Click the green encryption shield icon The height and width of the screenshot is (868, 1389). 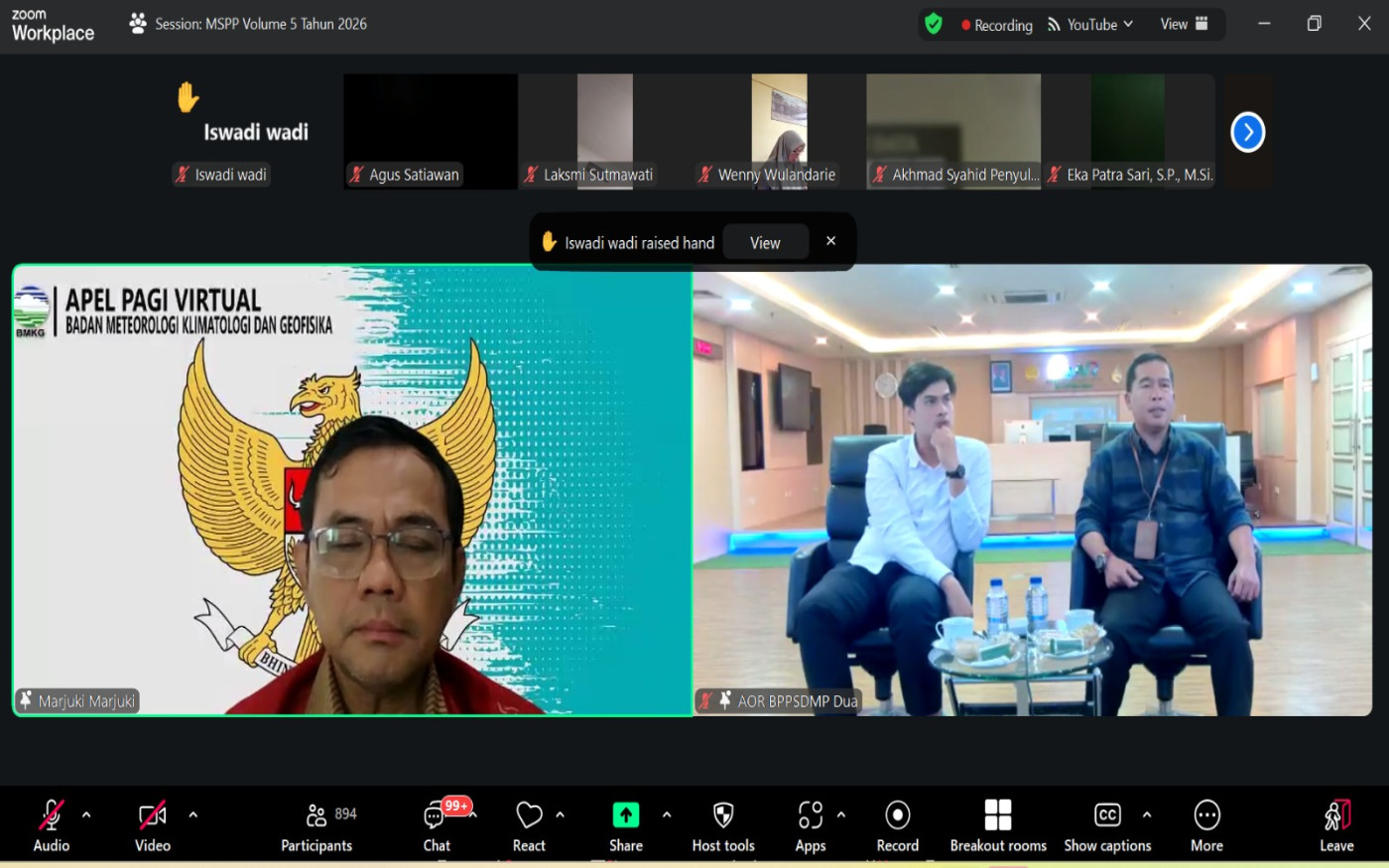(933, 24)
